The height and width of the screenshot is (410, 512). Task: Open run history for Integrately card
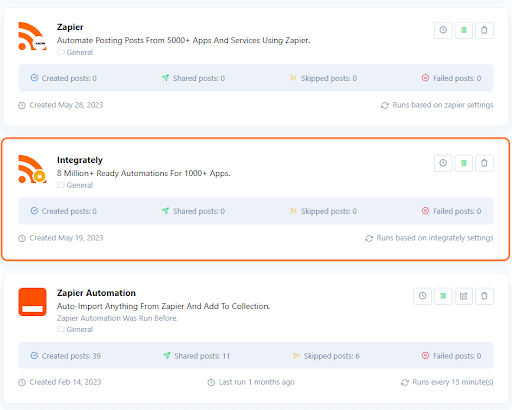(x=443, y=163)
